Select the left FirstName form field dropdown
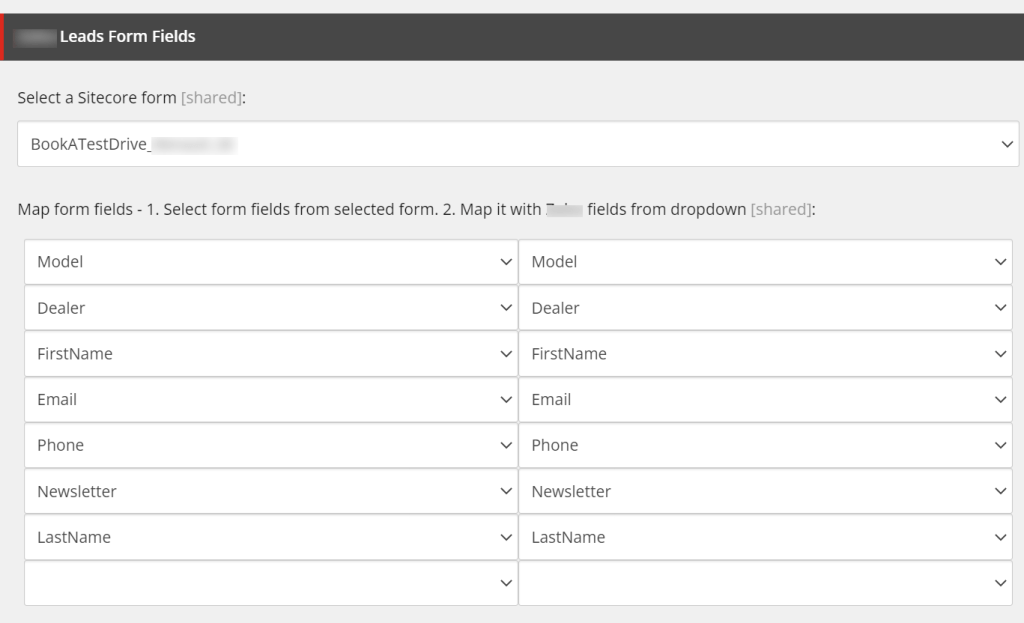The image size is (1024, 623). click(x=271, y=354)
